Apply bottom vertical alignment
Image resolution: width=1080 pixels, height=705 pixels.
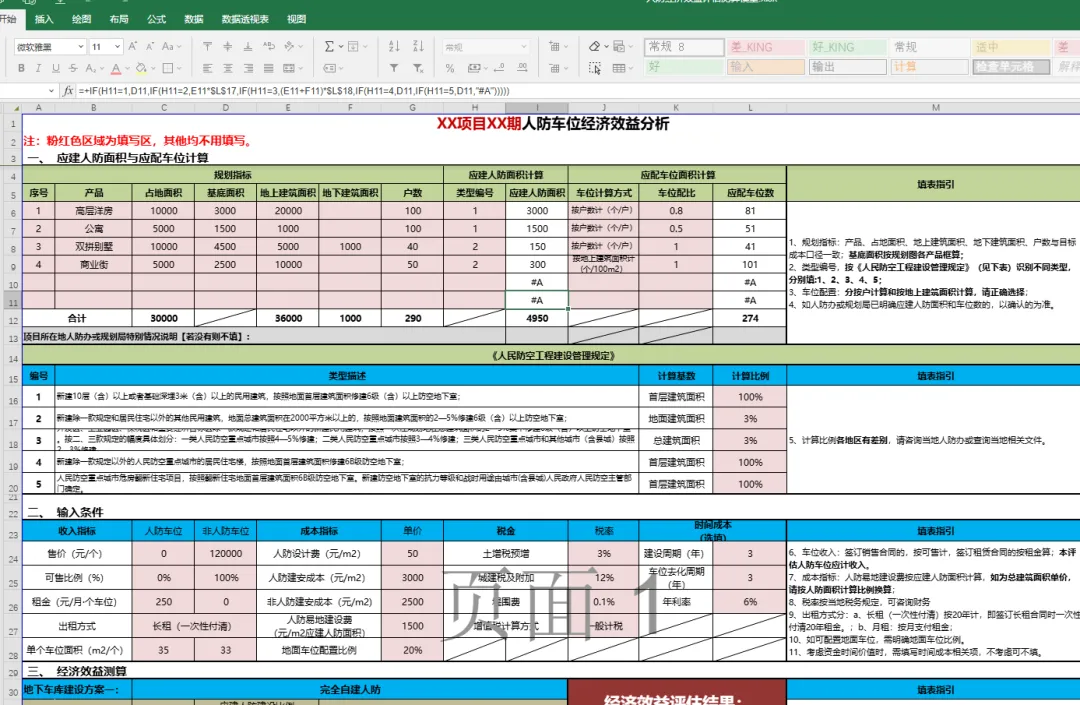248,46
